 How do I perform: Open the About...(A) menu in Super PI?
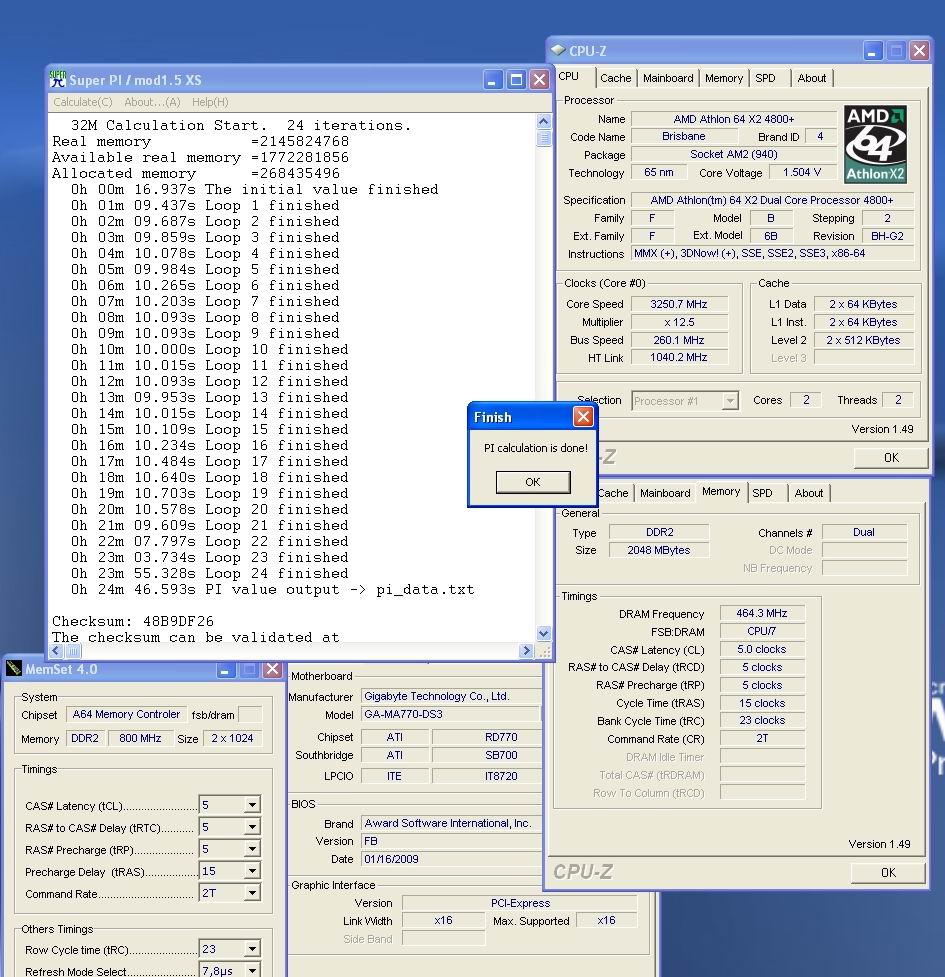click(152, 102)
